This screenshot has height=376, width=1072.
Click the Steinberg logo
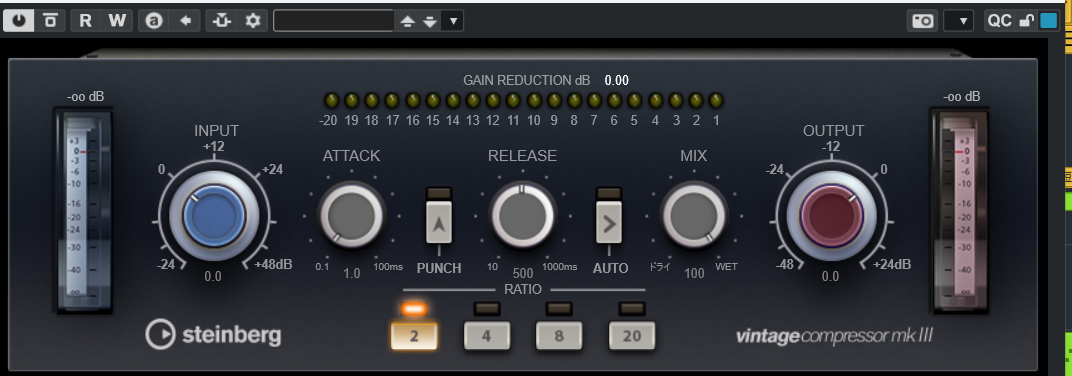pos(213,334)
